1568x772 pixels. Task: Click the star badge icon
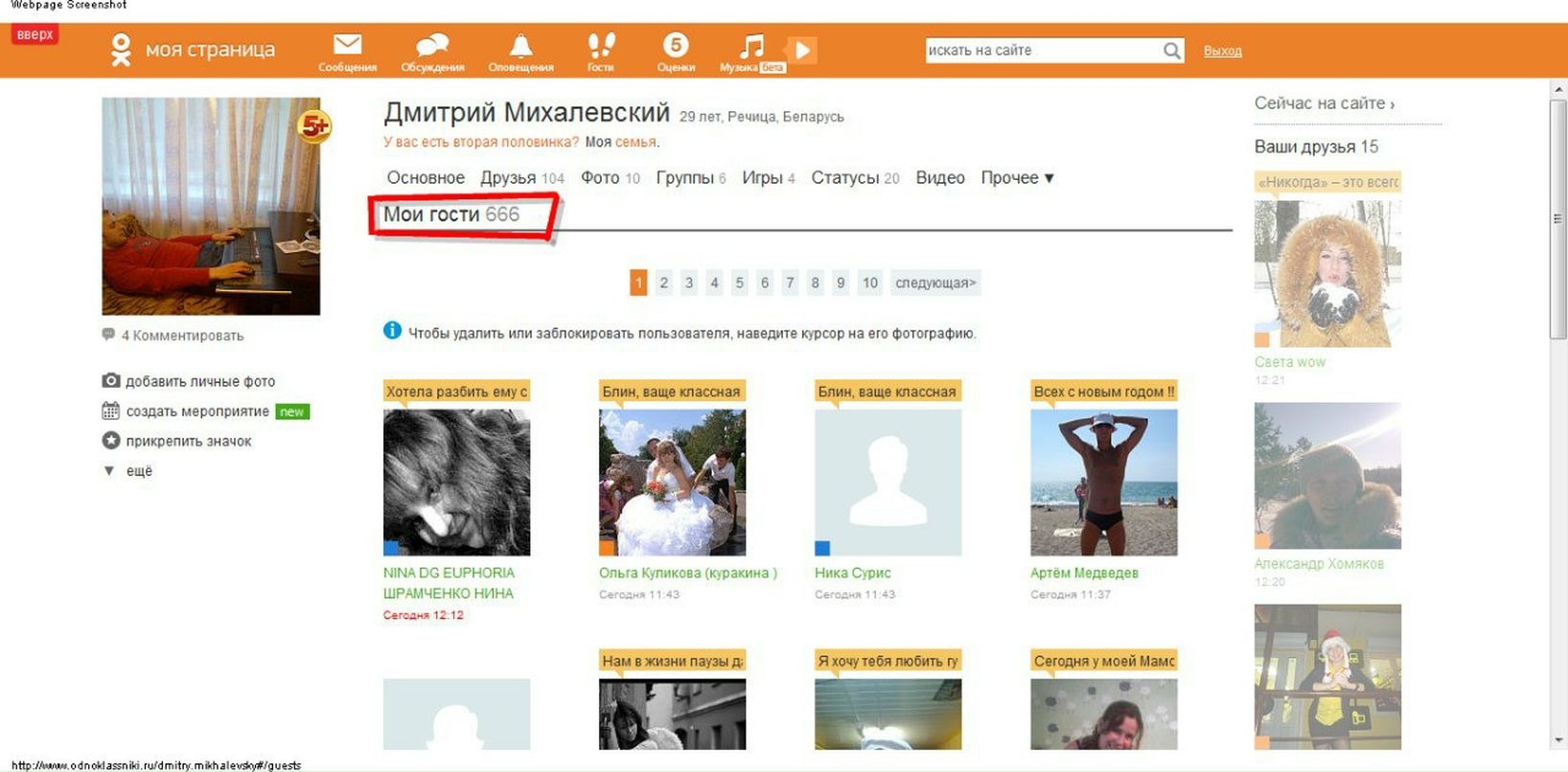click(111, 441)
